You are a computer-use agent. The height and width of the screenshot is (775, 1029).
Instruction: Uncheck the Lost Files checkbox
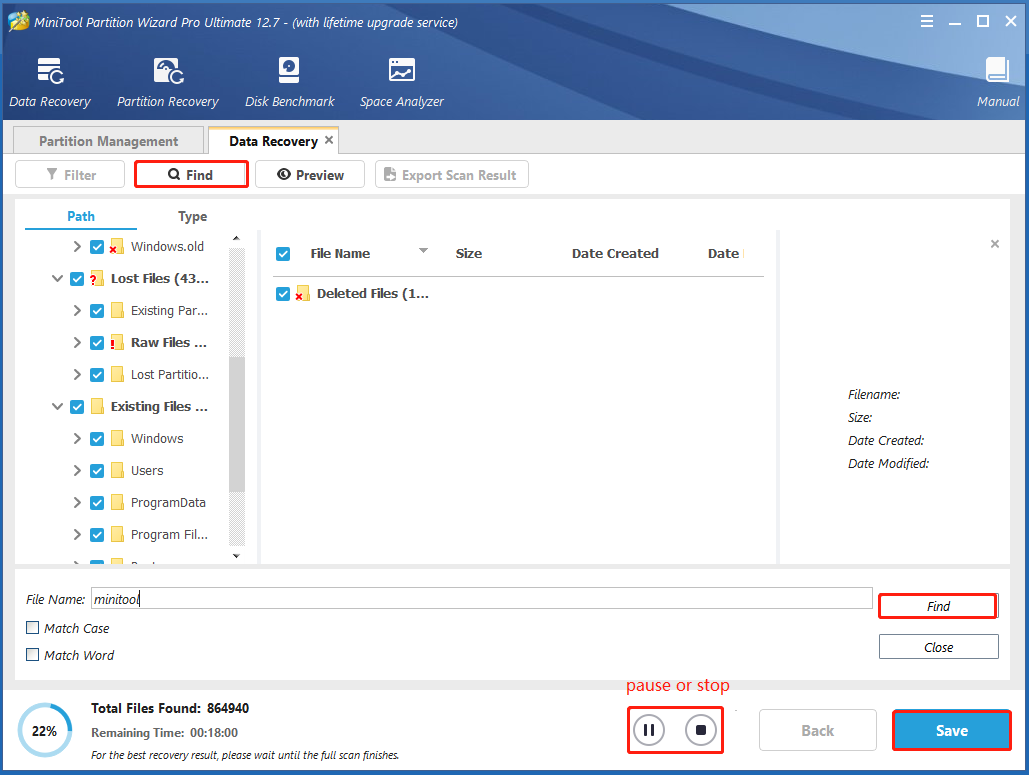tap(77, 279)
